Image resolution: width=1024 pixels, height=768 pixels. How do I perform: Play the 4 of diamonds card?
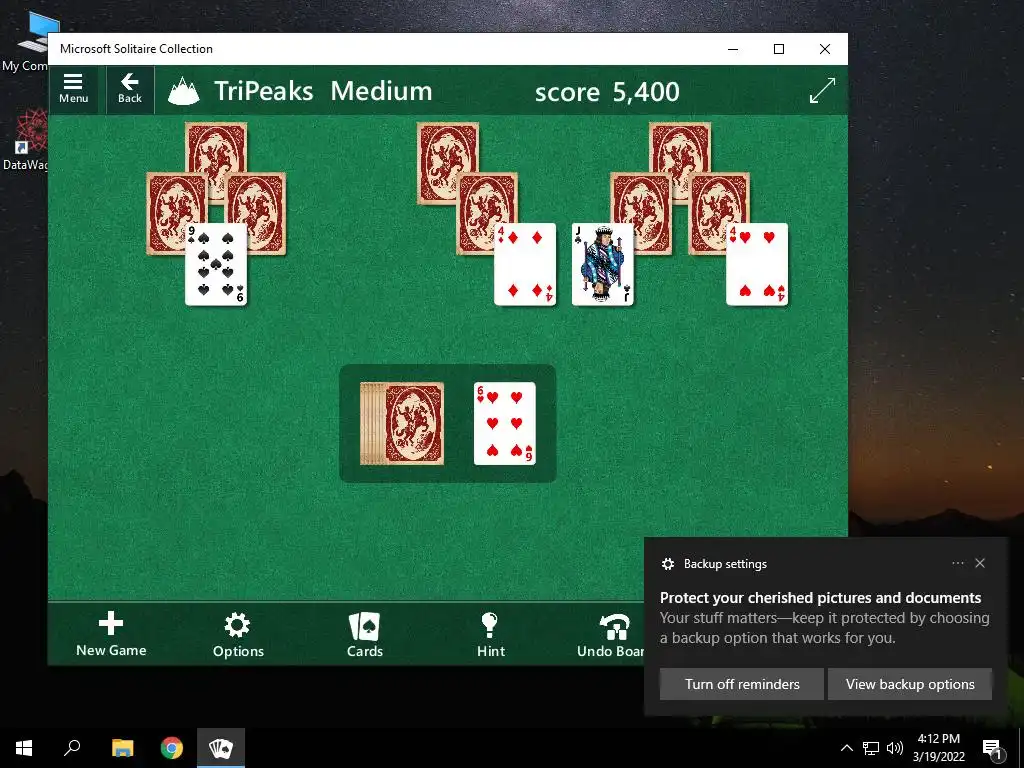point(525,264)
